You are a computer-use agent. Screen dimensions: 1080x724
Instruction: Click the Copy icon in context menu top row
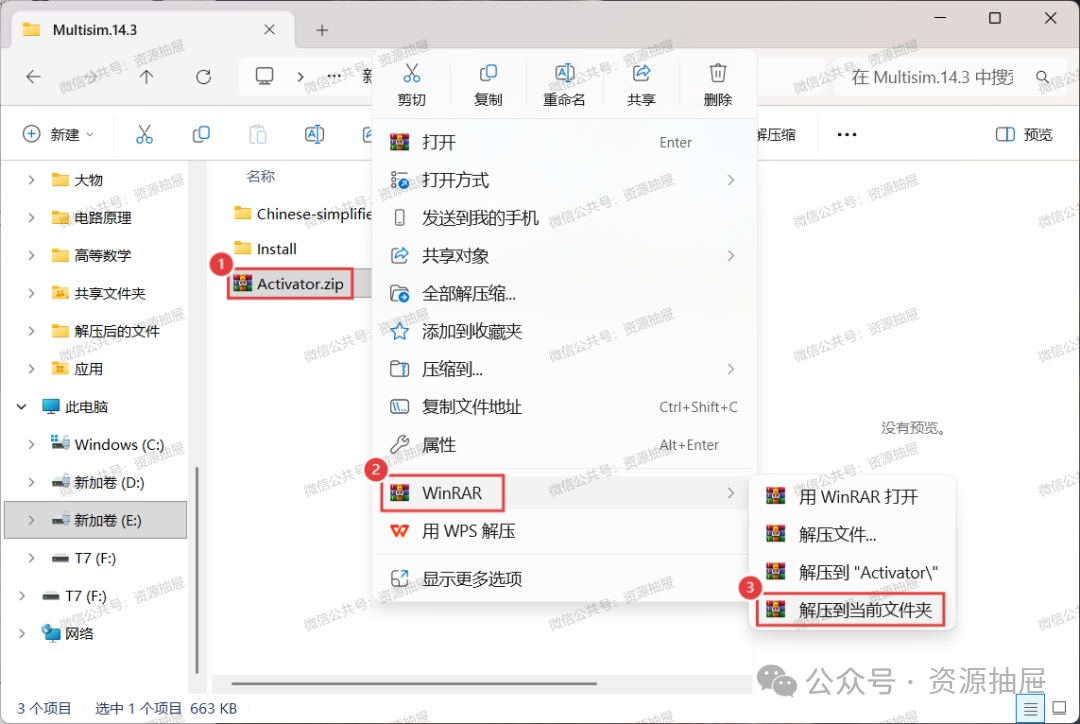pos(488,73)
